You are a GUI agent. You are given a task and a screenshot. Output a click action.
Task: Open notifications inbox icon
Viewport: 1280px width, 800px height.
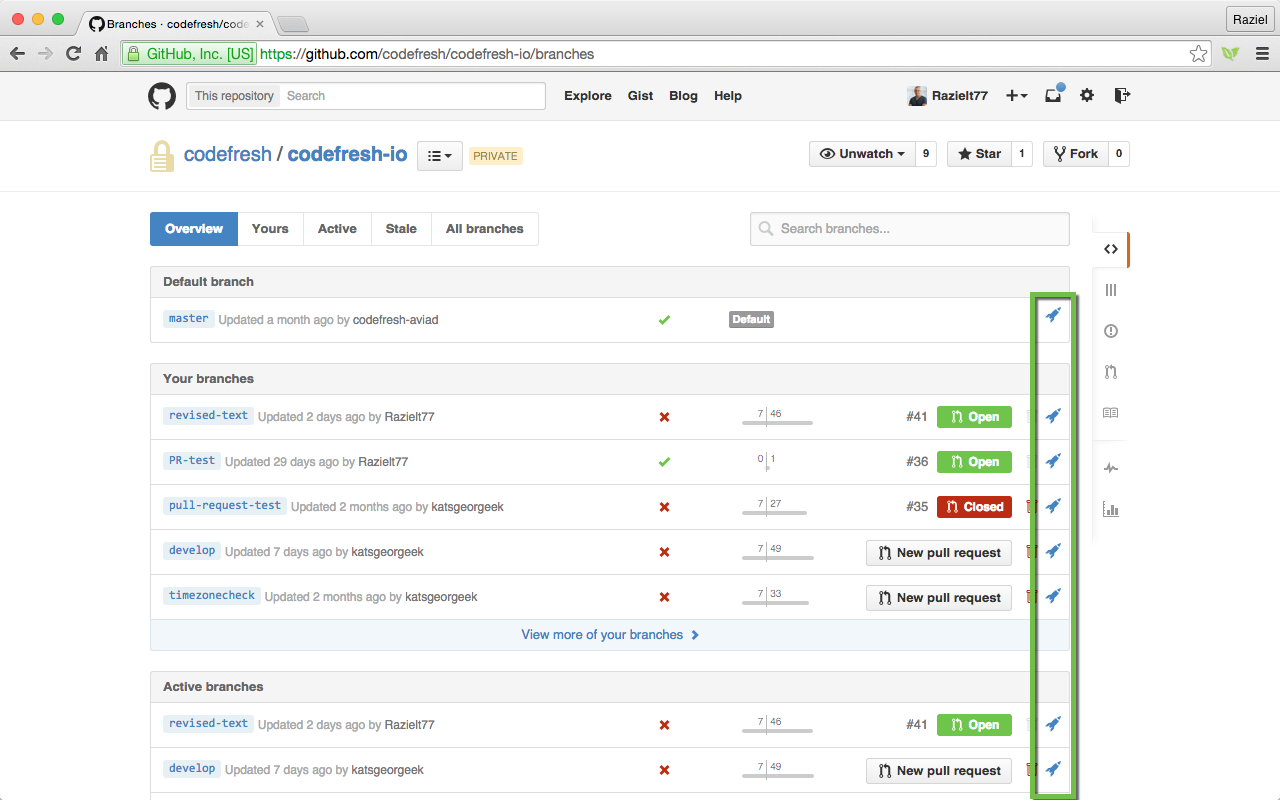tap(1054, 95)
